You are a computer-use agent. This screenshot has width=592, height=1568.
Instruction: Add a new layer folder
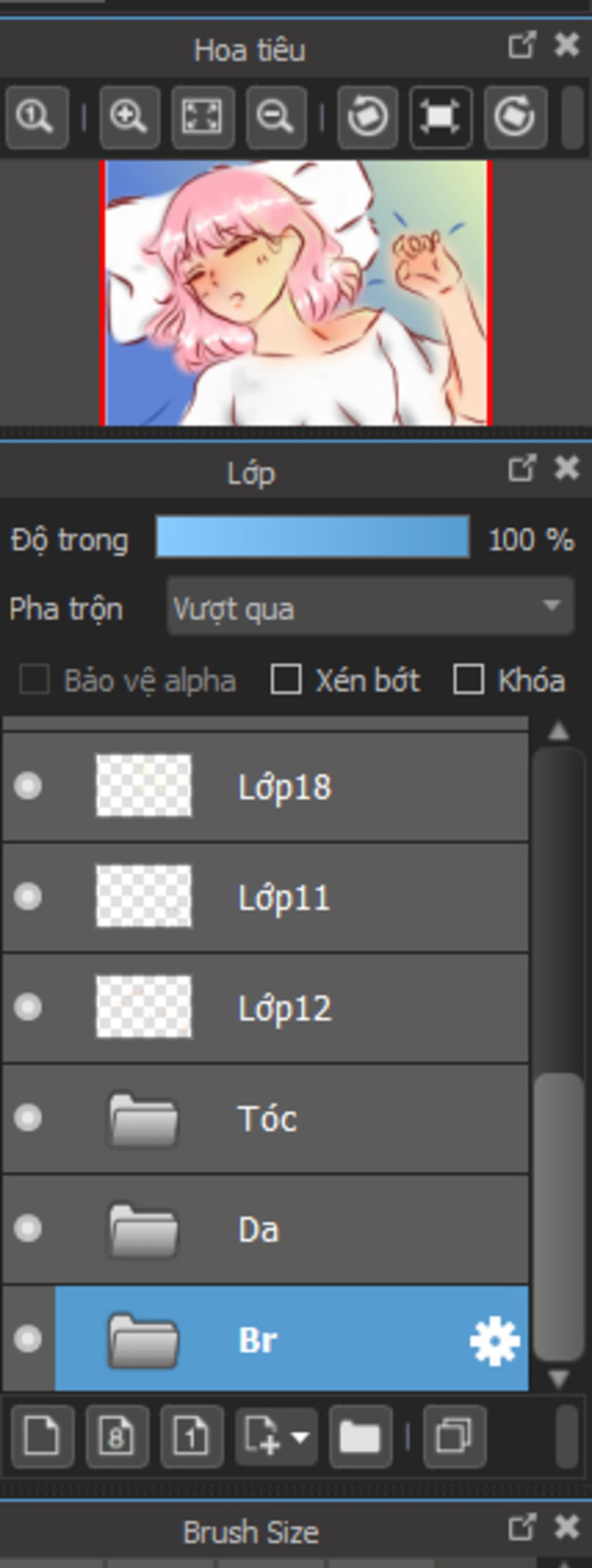tap(360, 1437)
